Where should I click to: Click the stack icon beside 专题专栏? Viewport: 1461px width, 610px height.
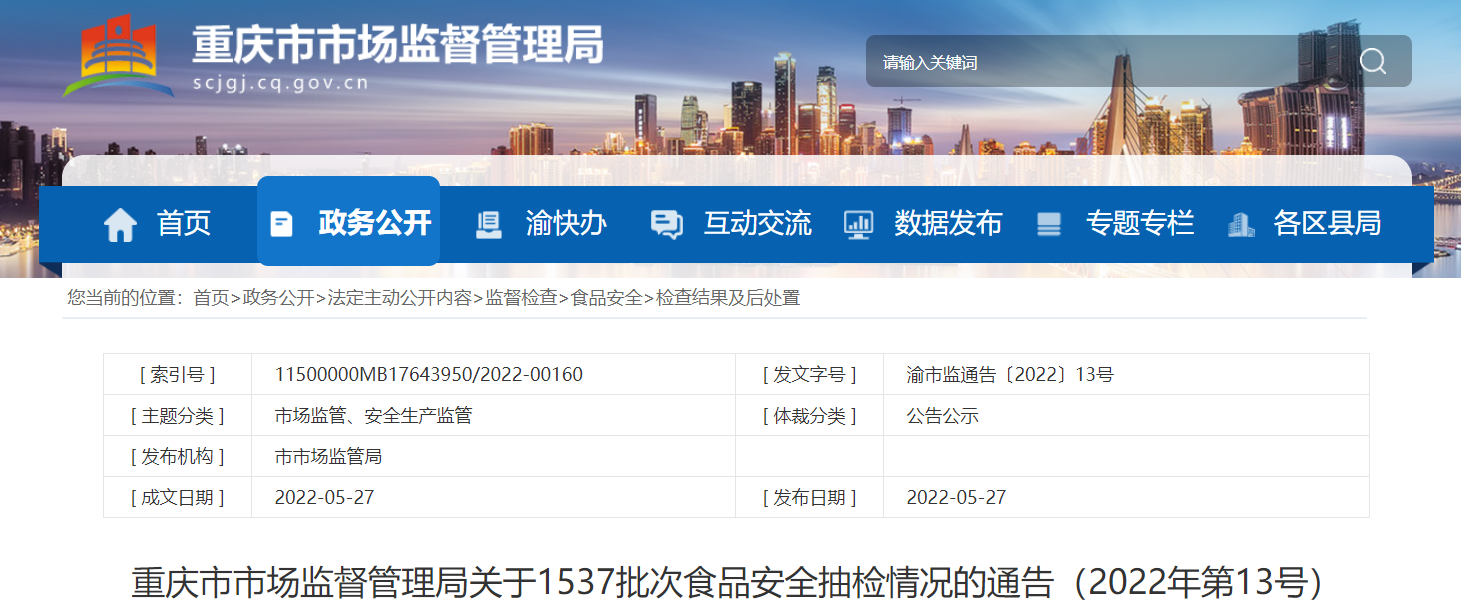pyautogui.click(x=1048, y=224)
